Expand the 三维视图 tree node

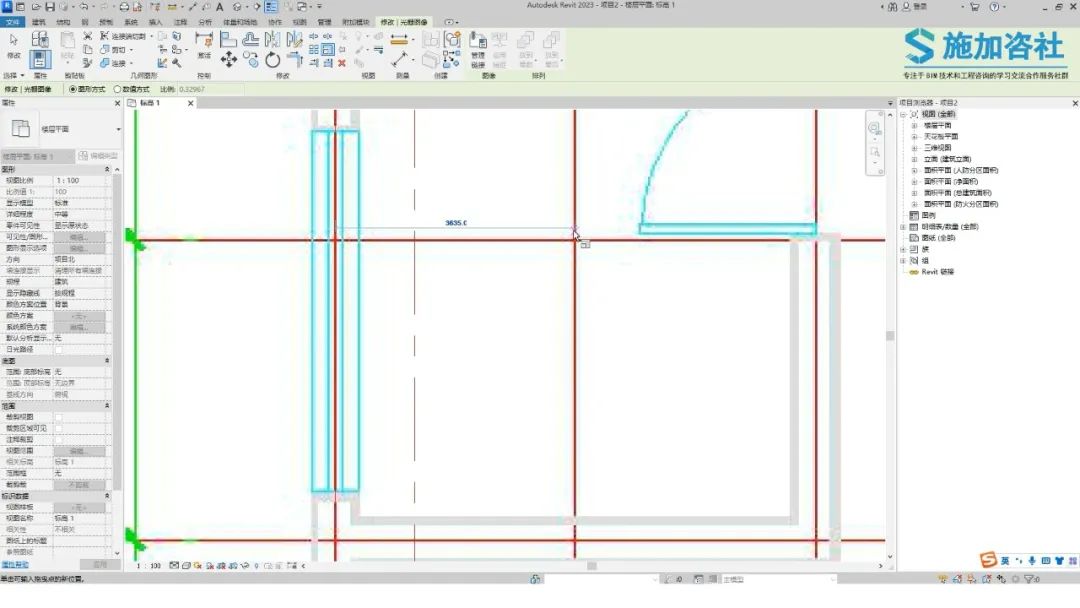[915, 148]
